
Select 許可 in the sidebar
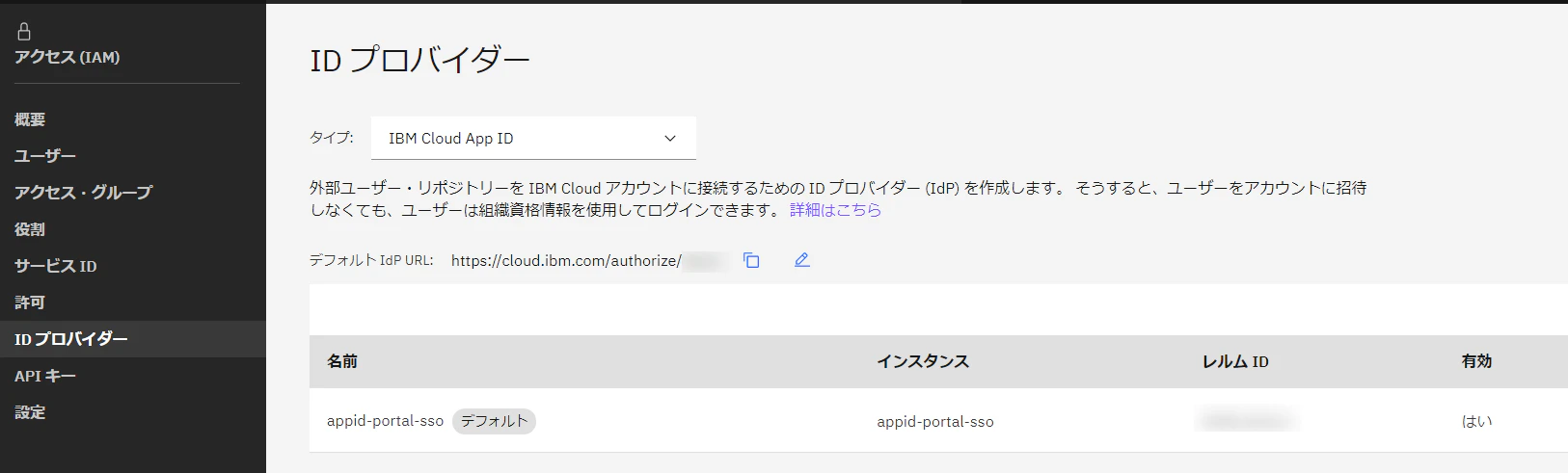click(30, 302)
